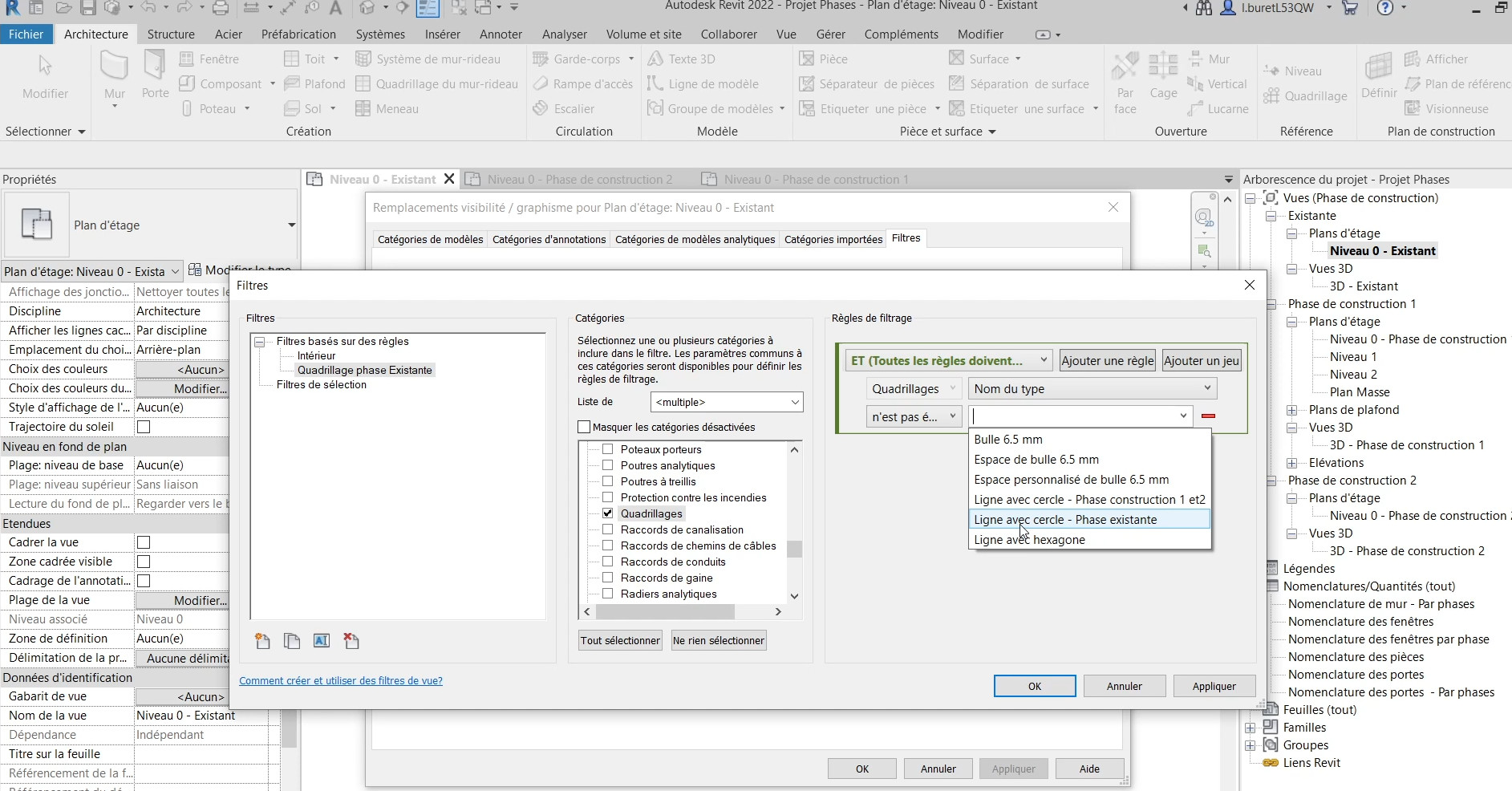The width and height of the screenshot is (1512, 791).
Task: Switch to Catégories d'annotations tab
Action: click(x=549, y=239)
